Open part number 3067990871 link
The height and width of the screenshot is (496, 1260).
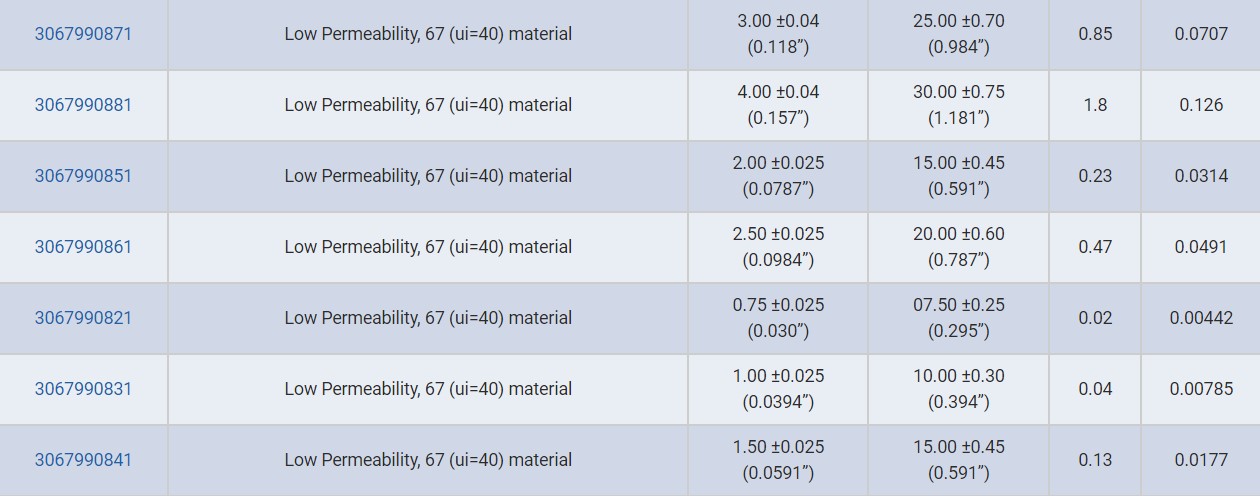[83, 34]
